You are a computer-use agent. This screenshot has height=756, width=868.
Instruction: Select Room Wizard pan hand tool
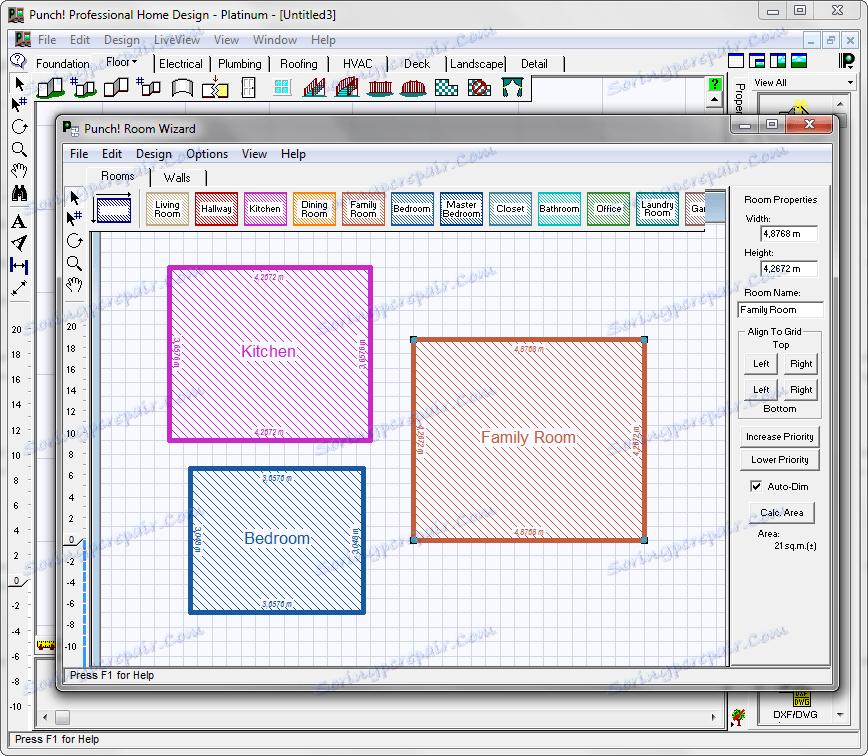[x=74, y=285]
